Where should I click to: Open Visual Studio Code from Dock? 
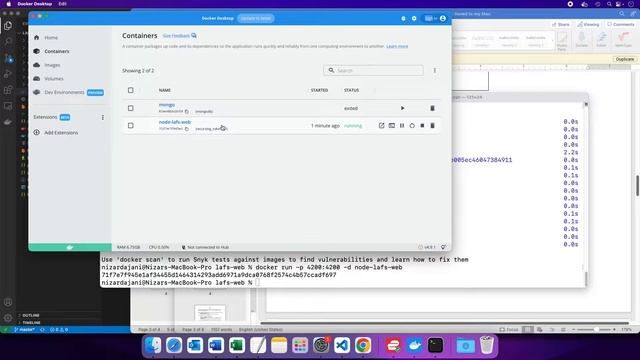tap(342, 346)
